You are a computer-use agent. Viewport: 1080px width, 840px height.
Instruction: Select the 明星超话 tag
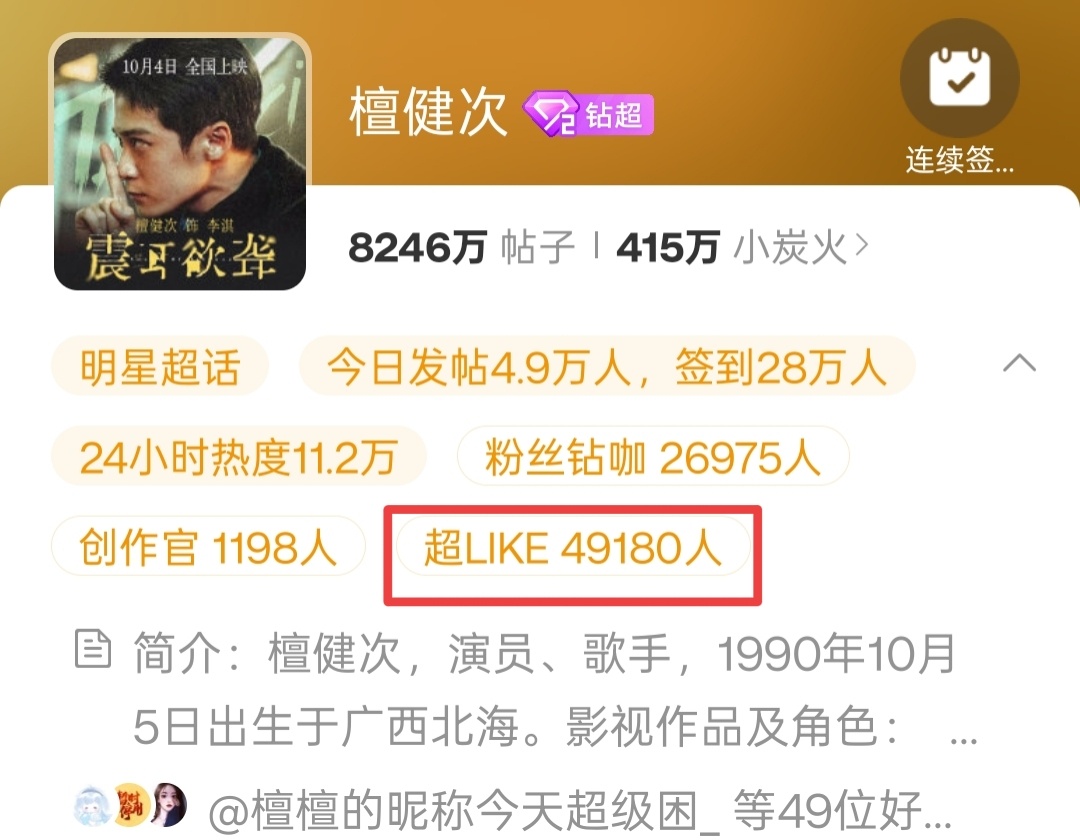(x=160, y=366)
